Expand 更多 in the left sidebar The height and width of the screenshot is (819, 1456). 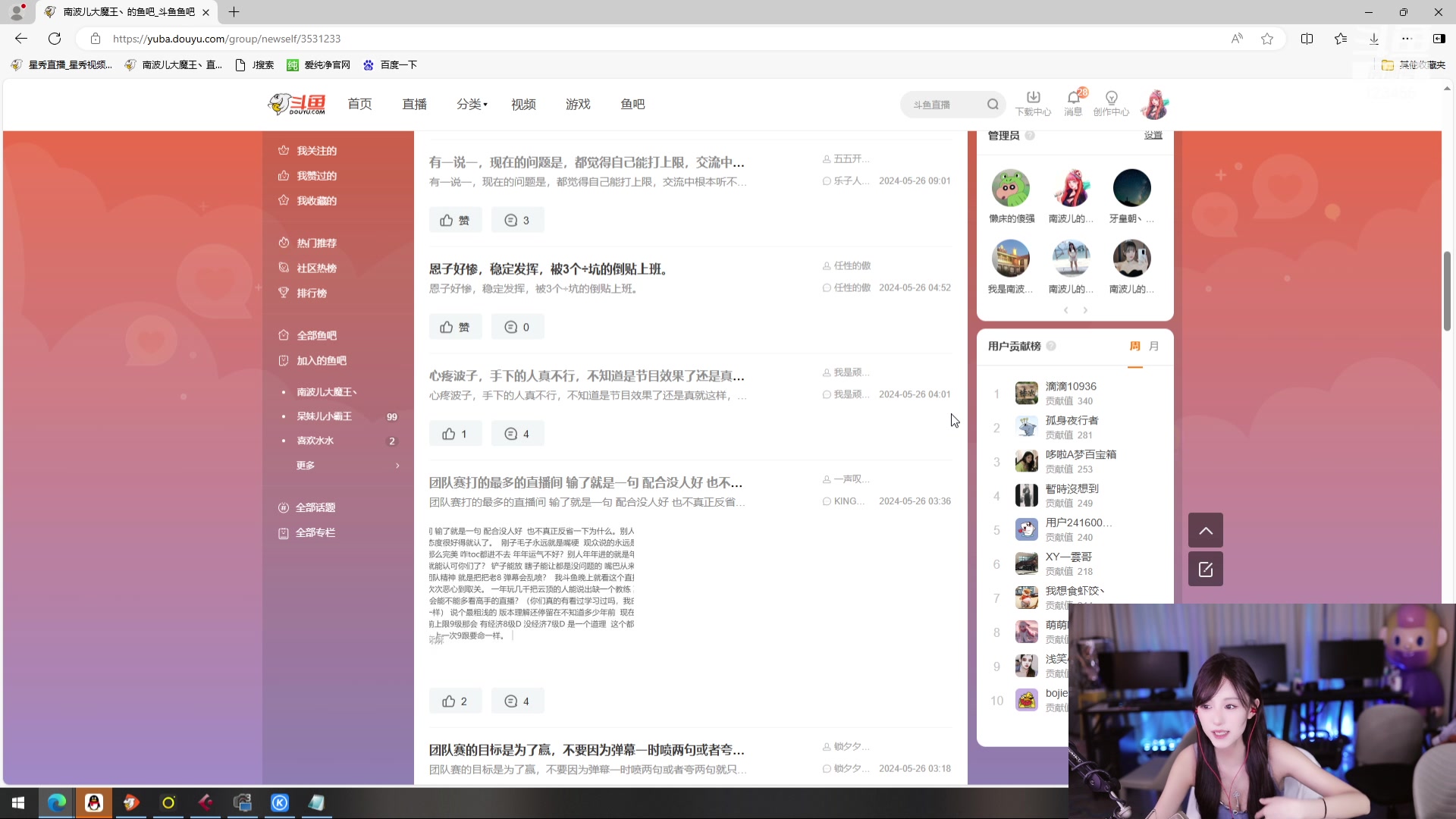(x=305, y=465)
